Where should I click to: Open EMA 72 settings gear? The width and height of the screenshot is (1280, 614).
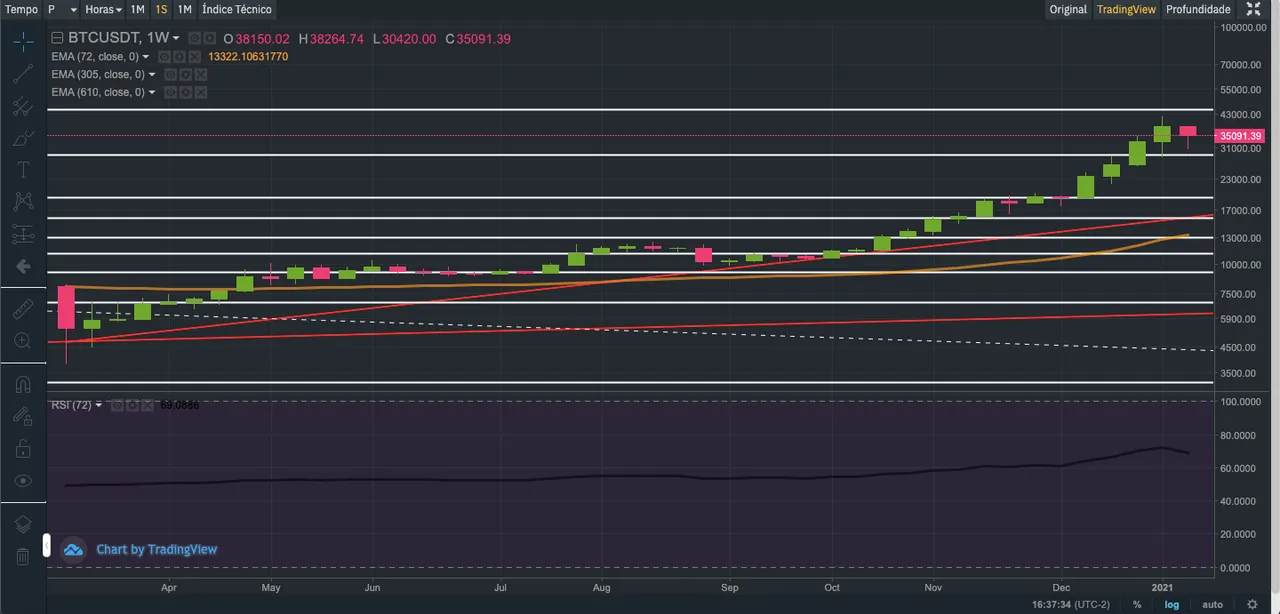click(179, 57)
